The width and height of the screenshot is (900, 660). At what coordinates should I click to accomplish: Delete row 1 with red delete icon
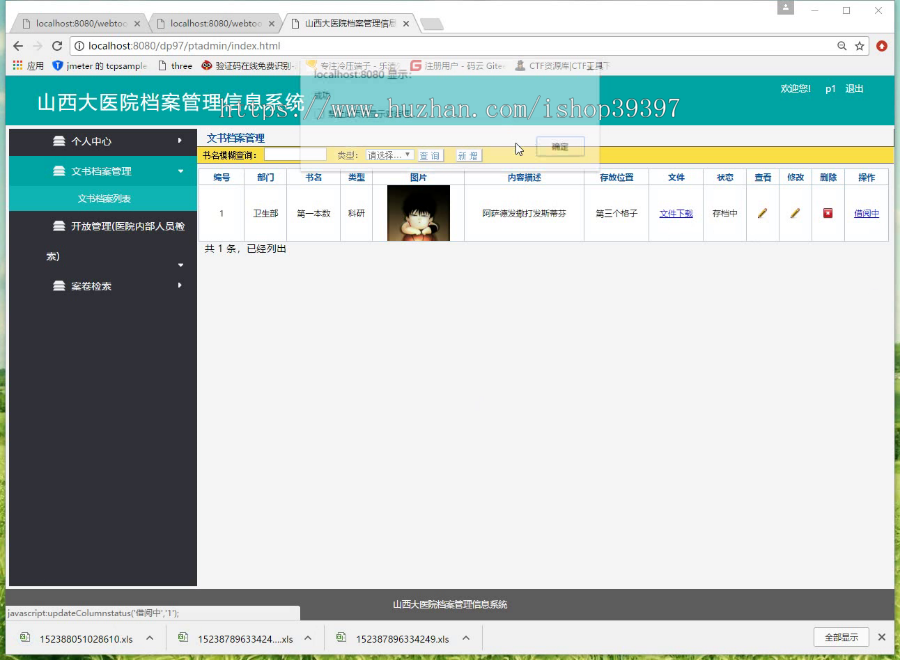tap(828, 213)
